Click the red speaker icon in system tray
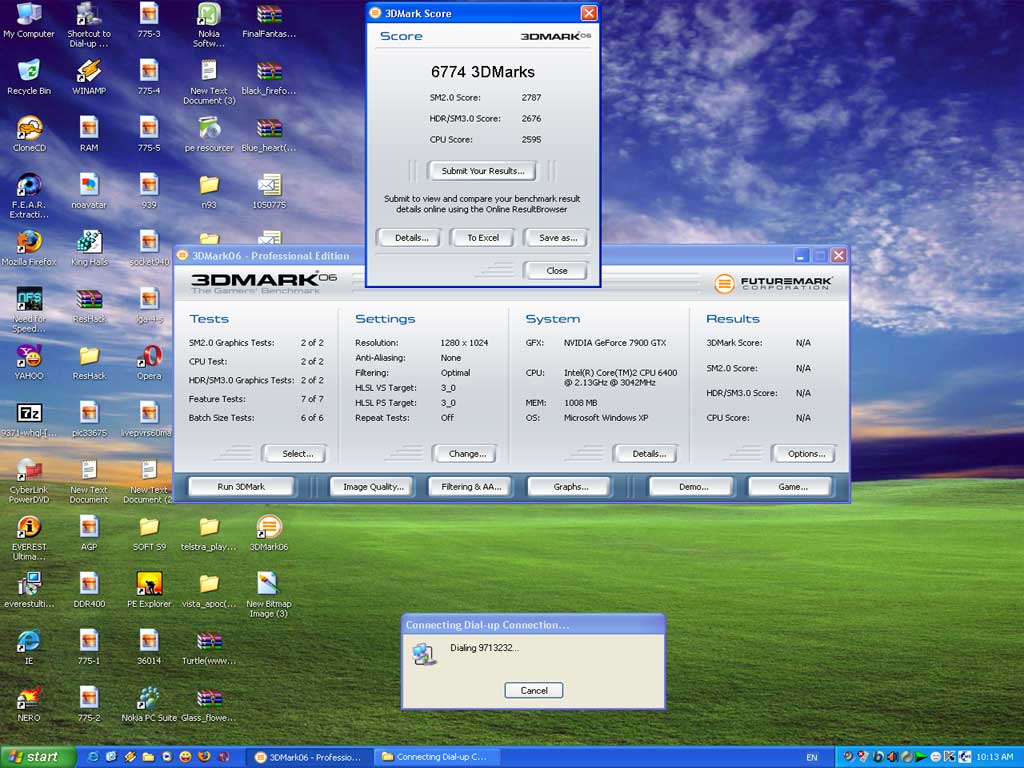The image size is (1024, 768). point(892,757)
